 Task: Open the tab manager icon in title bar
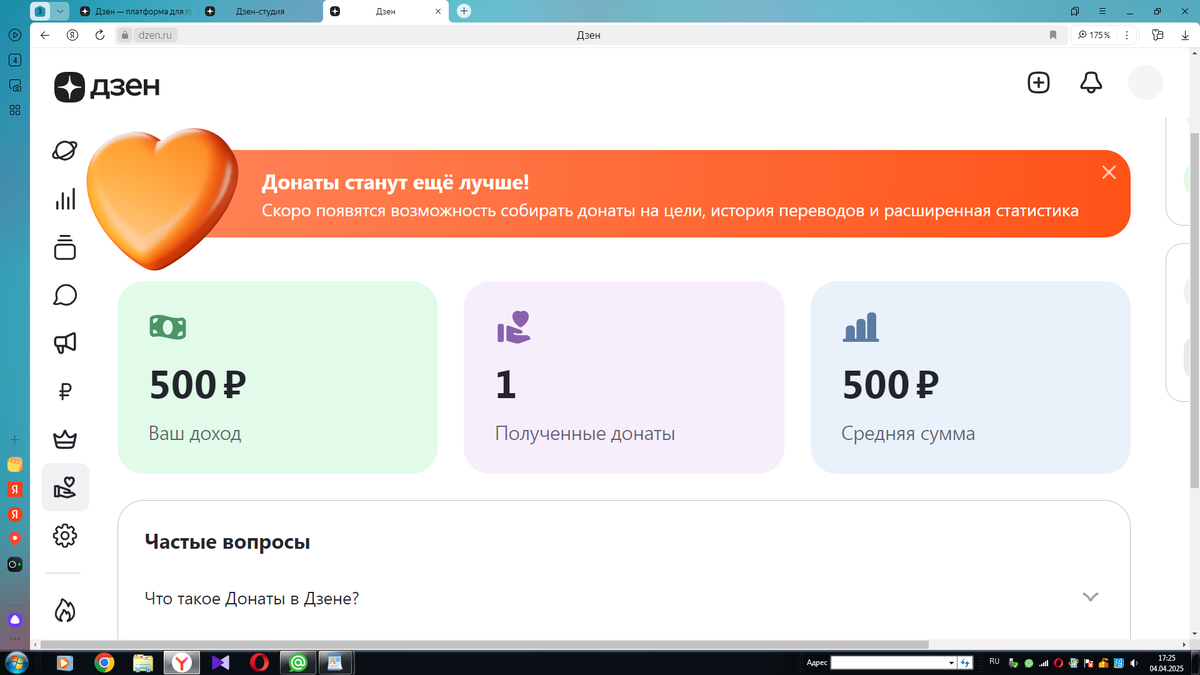1075,11
